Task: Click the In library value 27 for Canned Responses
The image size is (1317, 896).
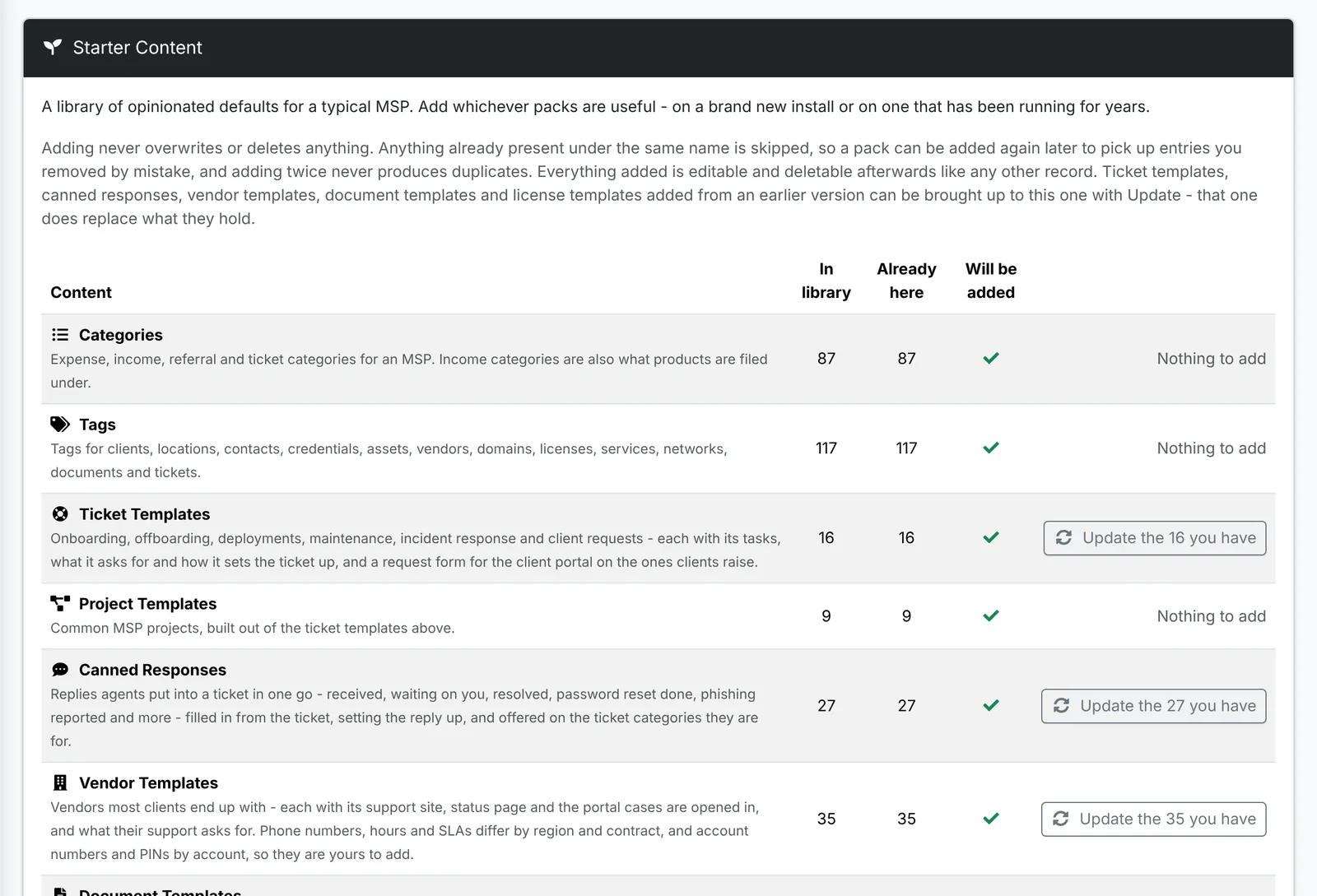Action: tap(826, 706)
